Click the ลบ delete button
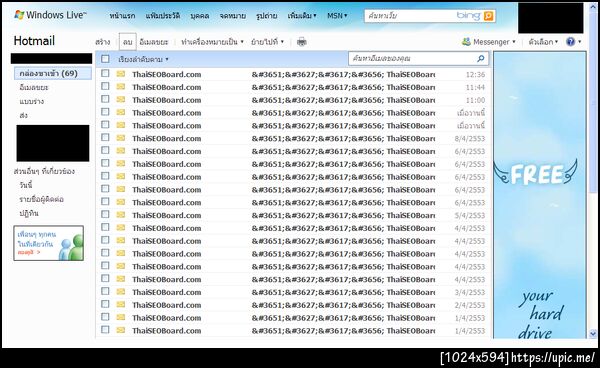 127,42
